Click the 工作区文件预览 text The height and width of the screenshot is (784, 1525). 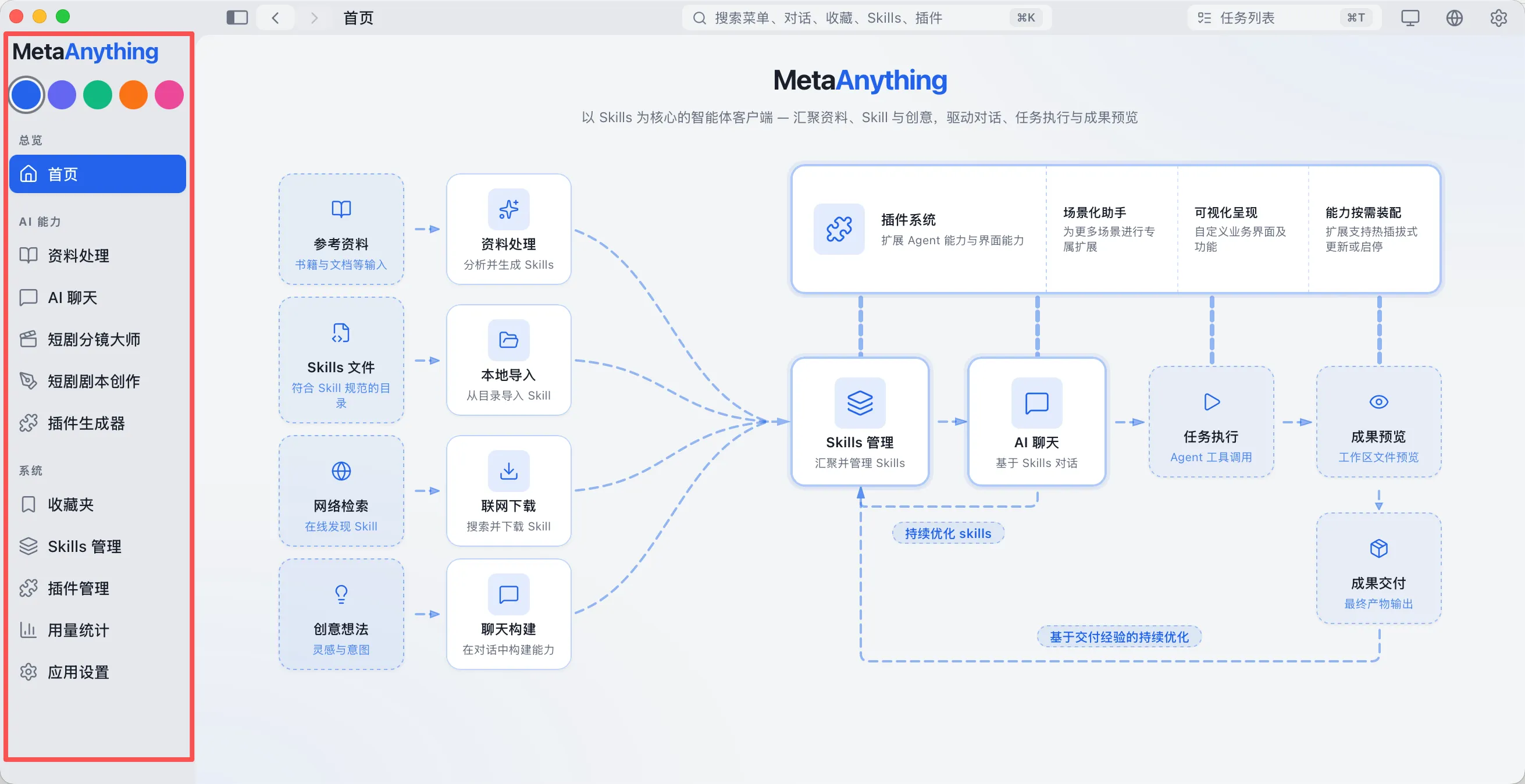[1379, 457]
